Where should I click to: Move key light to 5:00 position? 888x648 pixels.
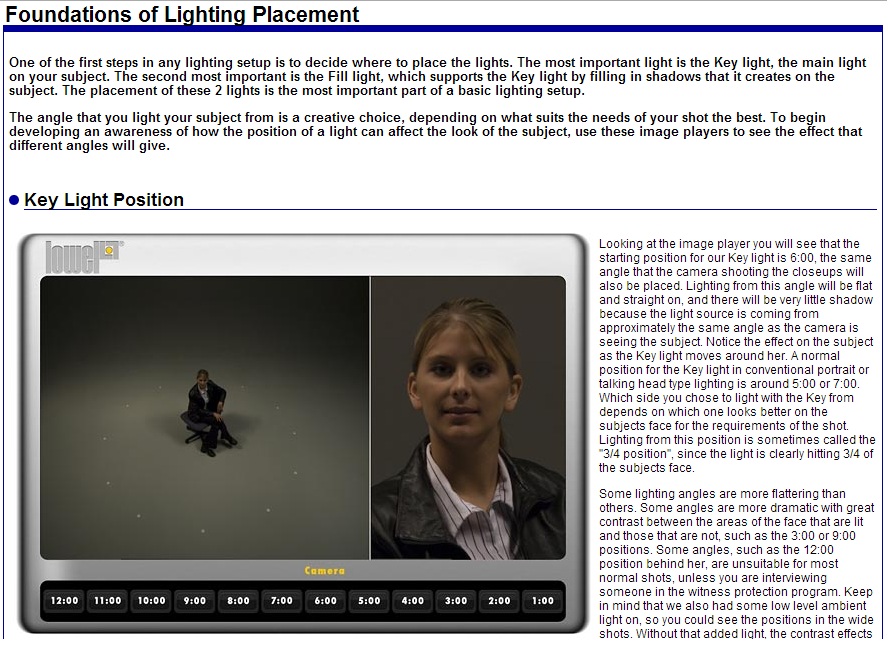pos(369,601)
